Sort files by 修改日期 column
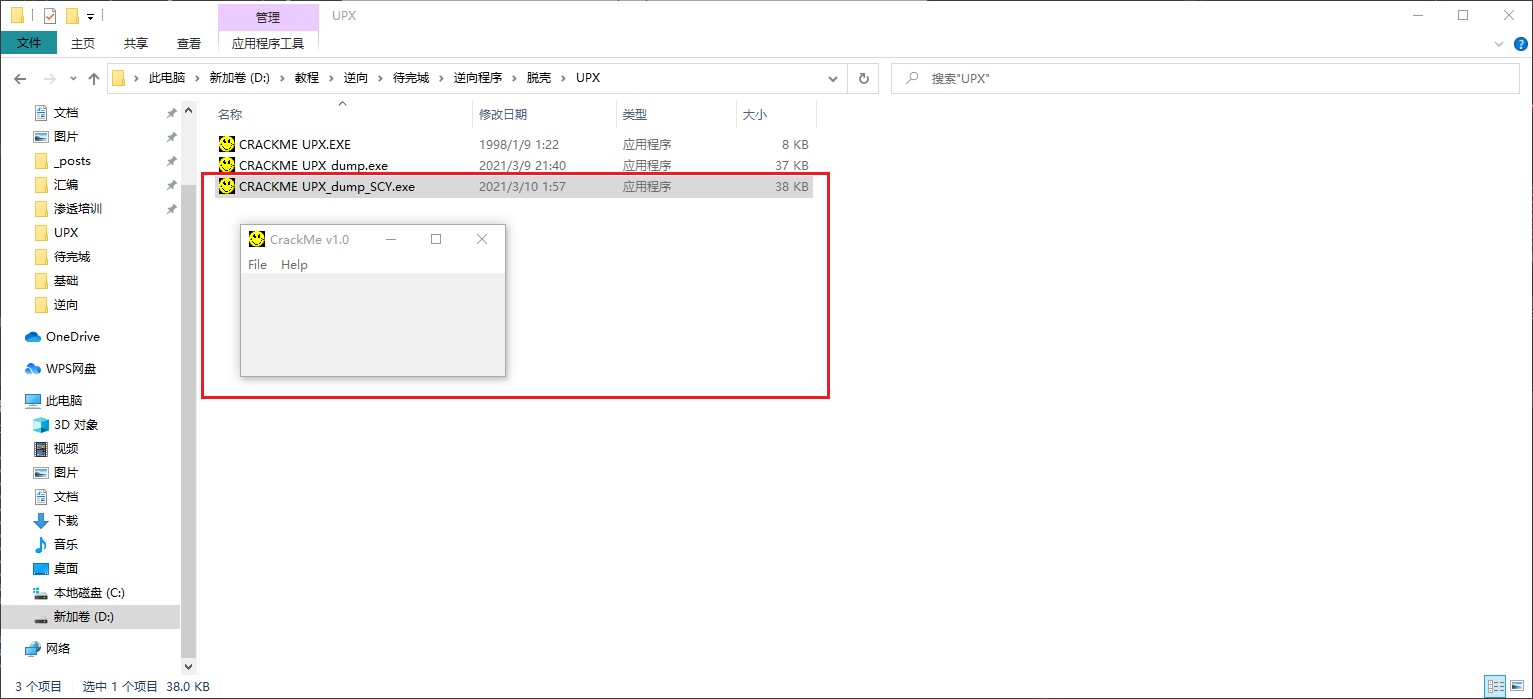This screenshot has height=699, width=1533. pos(503,115)
